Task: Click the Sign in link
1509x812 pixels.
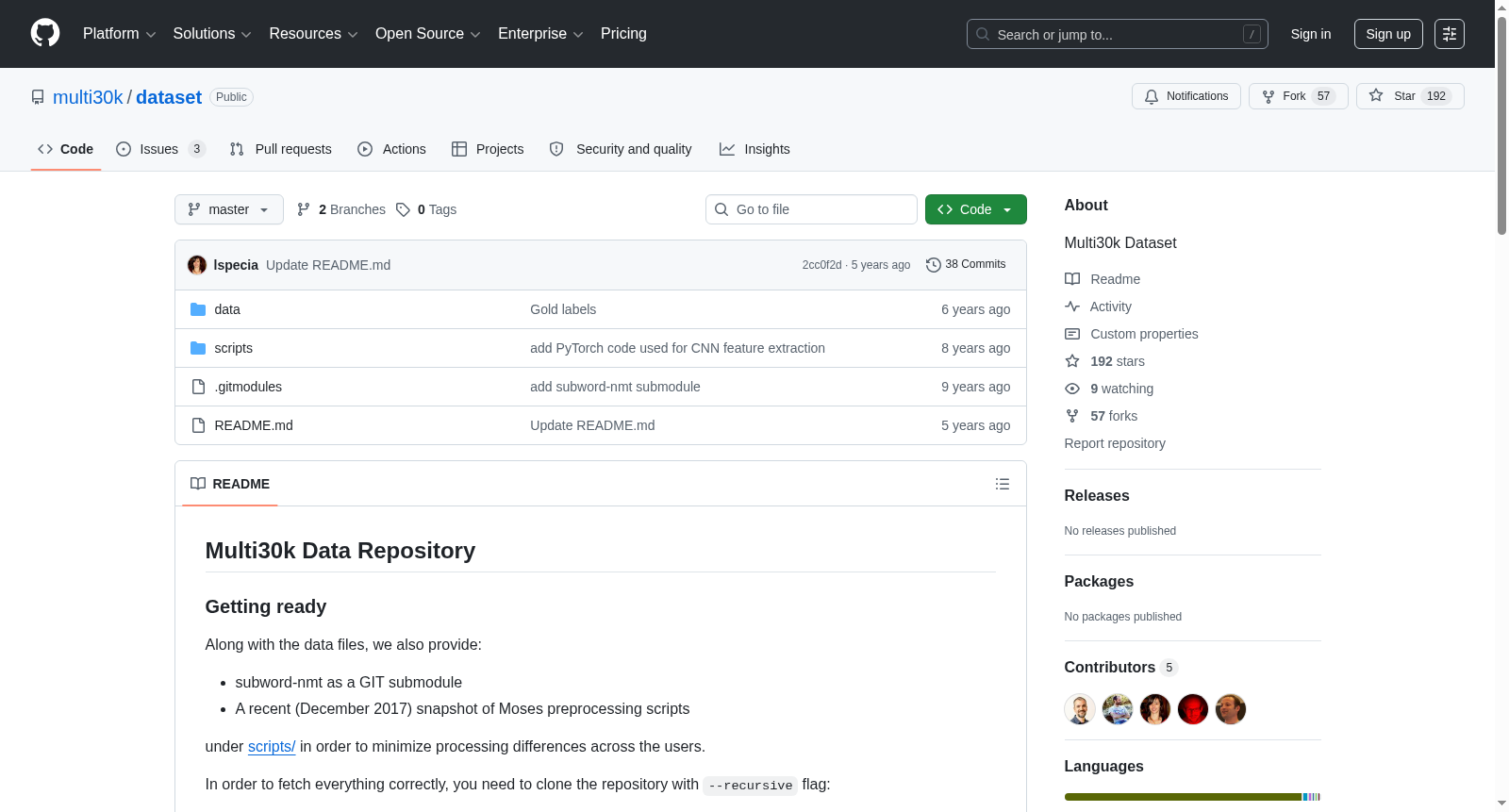Action: point(1311,34)
